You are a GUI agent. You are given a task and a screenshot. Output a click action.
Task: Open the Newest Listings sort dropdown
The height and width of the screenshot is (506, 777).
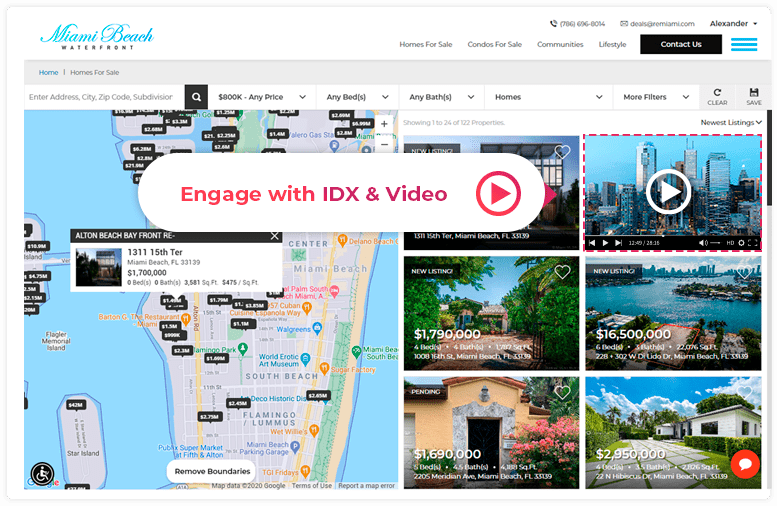[x=731, y=122]
